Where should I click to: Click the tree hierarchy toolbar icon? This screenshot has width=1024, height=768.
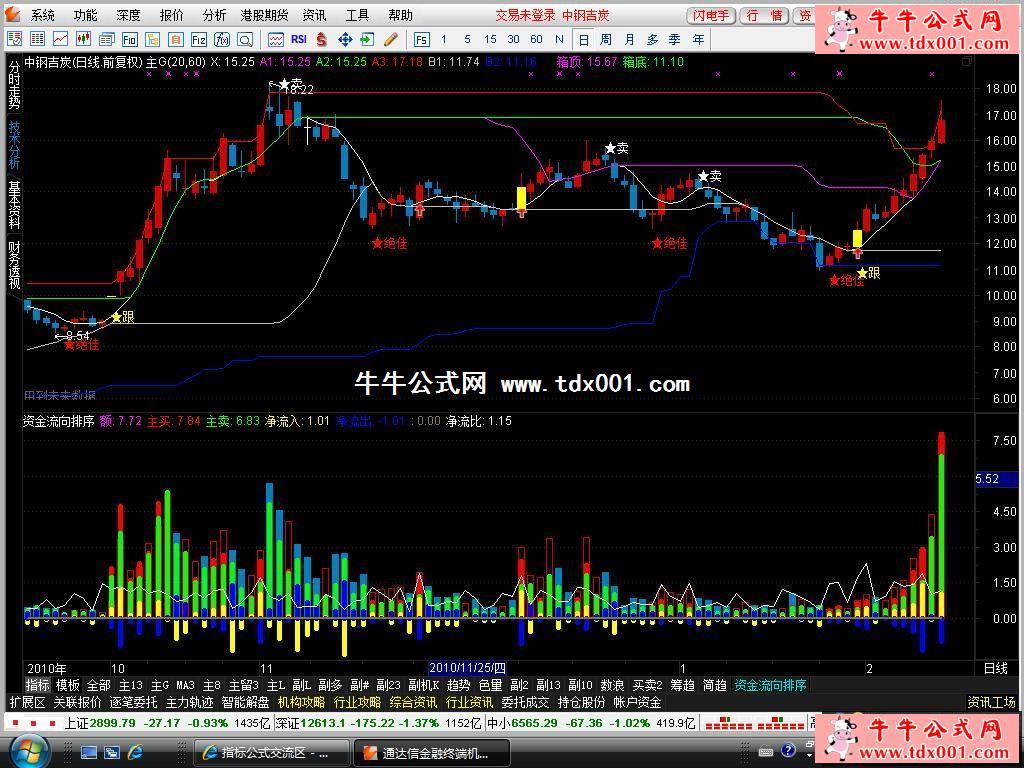tap(152, 40)
